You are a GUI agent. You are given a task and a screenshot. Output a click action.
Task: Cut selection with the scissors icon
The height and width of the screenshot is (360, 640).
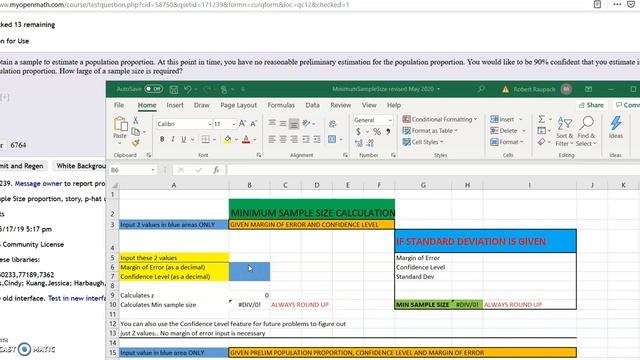click(136, 120)
